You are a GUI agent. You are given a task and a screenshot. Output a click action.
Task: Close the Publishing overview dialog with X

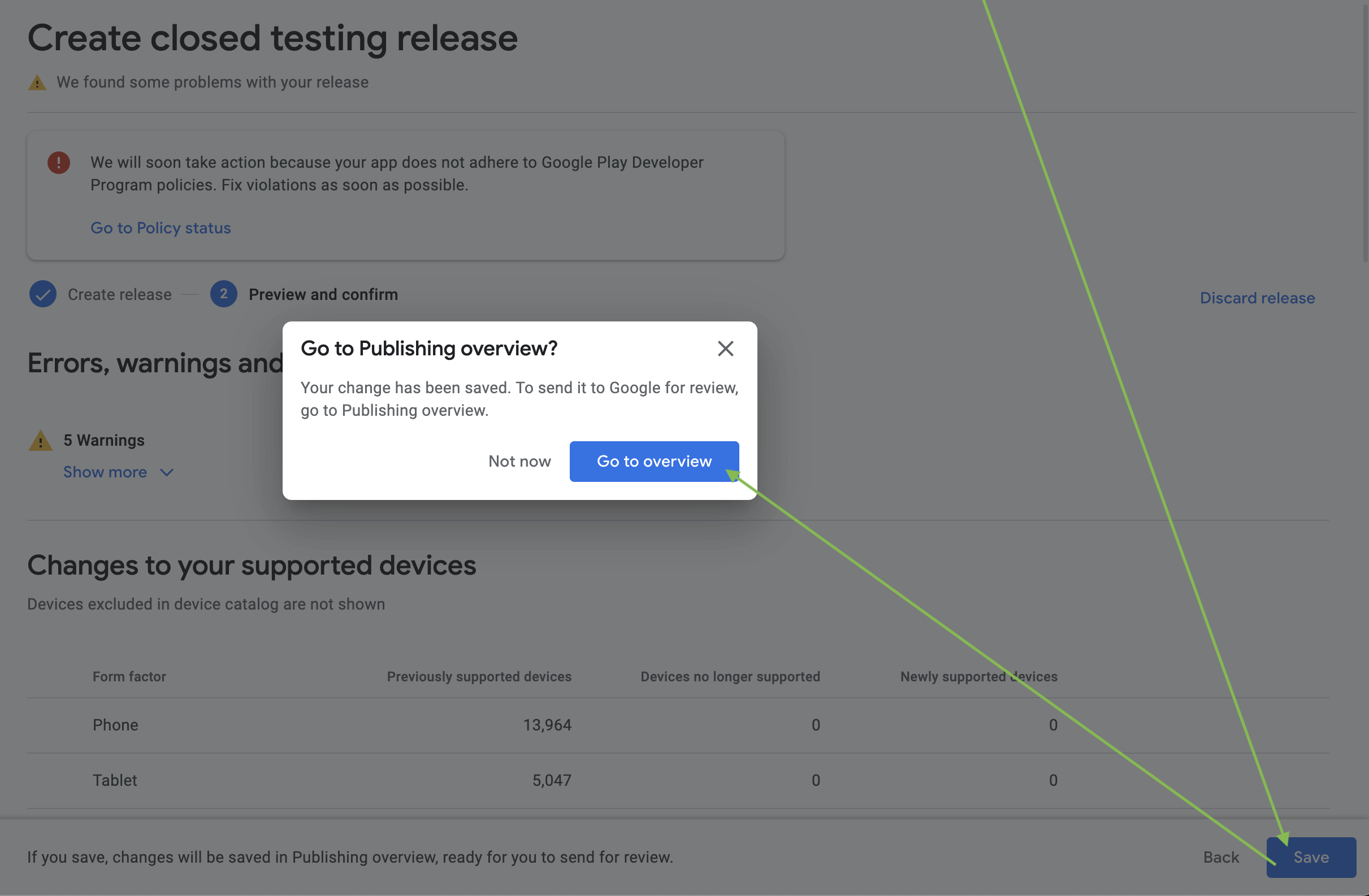pos(725,349)
